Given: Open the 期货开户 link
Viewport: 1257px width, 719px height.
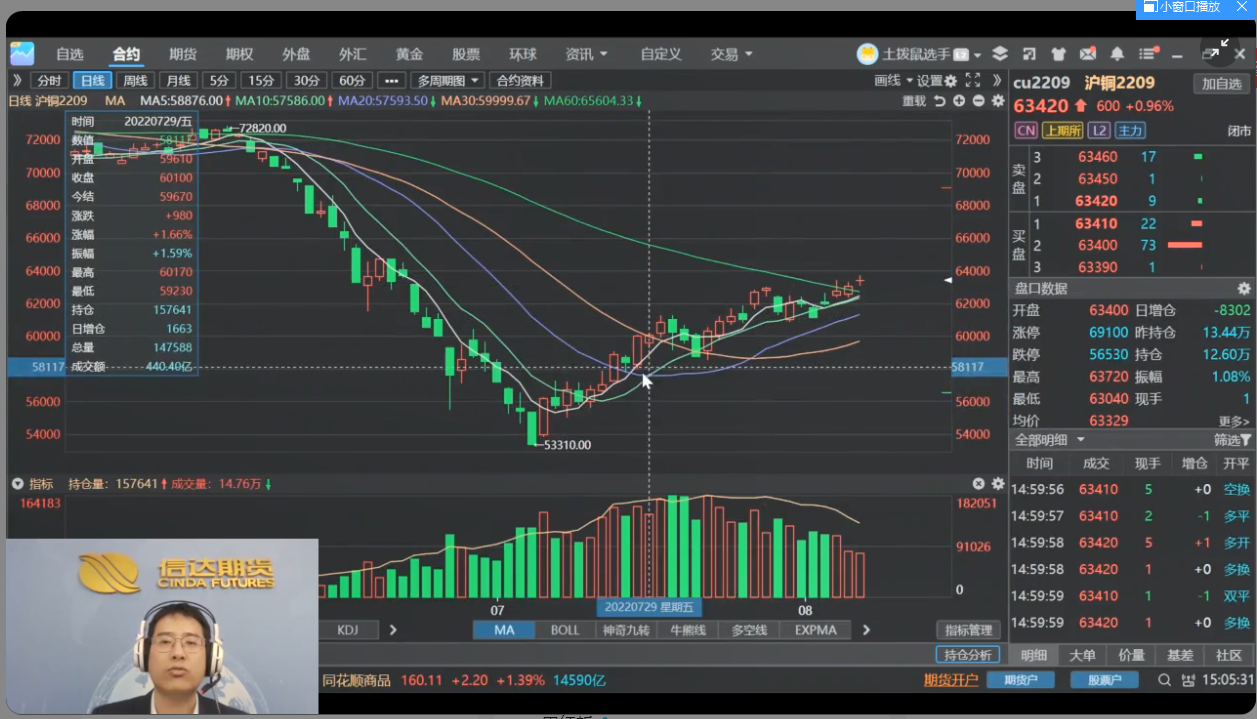Looking at the screenshot, I should click(x=950, y=680).
